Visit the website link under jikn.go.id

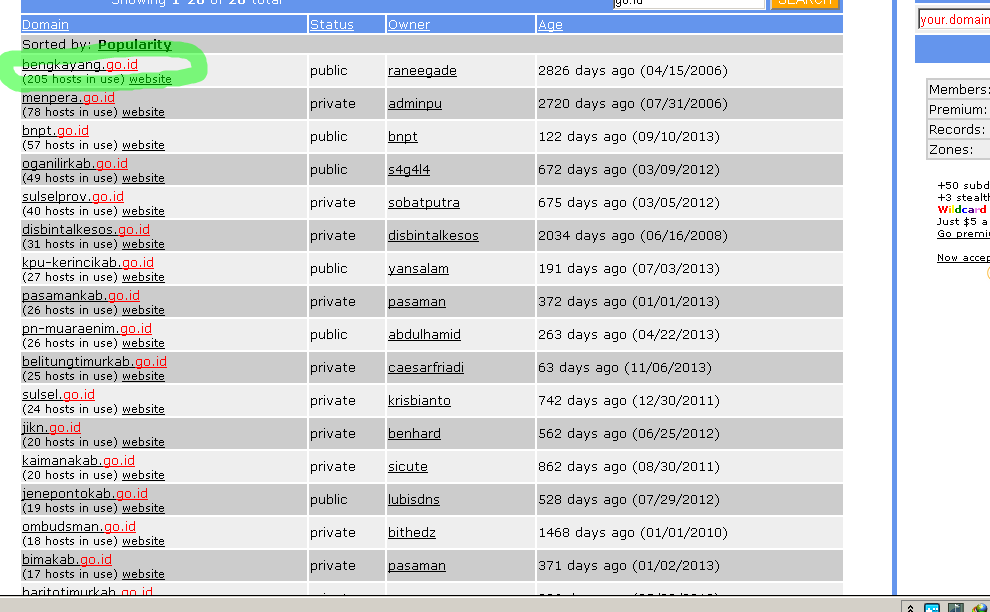(143, 441)
